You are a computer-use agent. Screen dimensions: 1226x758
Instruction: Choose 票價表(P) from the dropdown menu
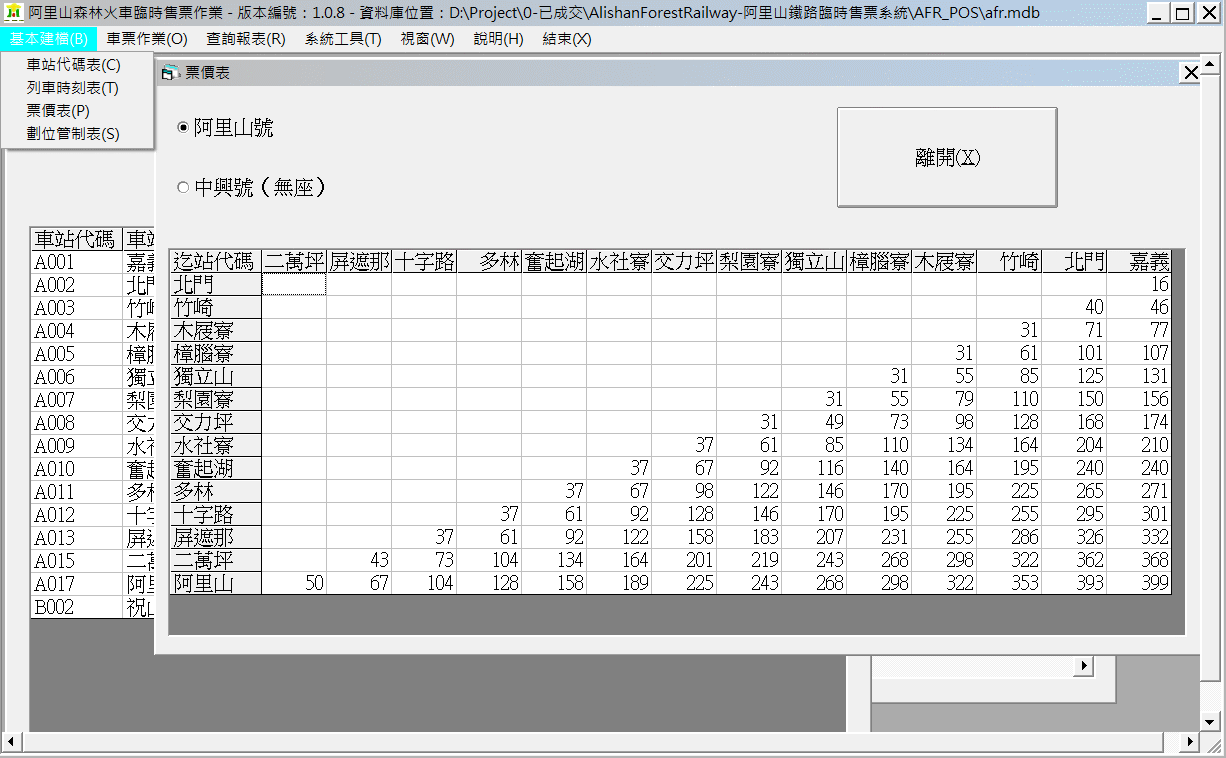point(78,111)
